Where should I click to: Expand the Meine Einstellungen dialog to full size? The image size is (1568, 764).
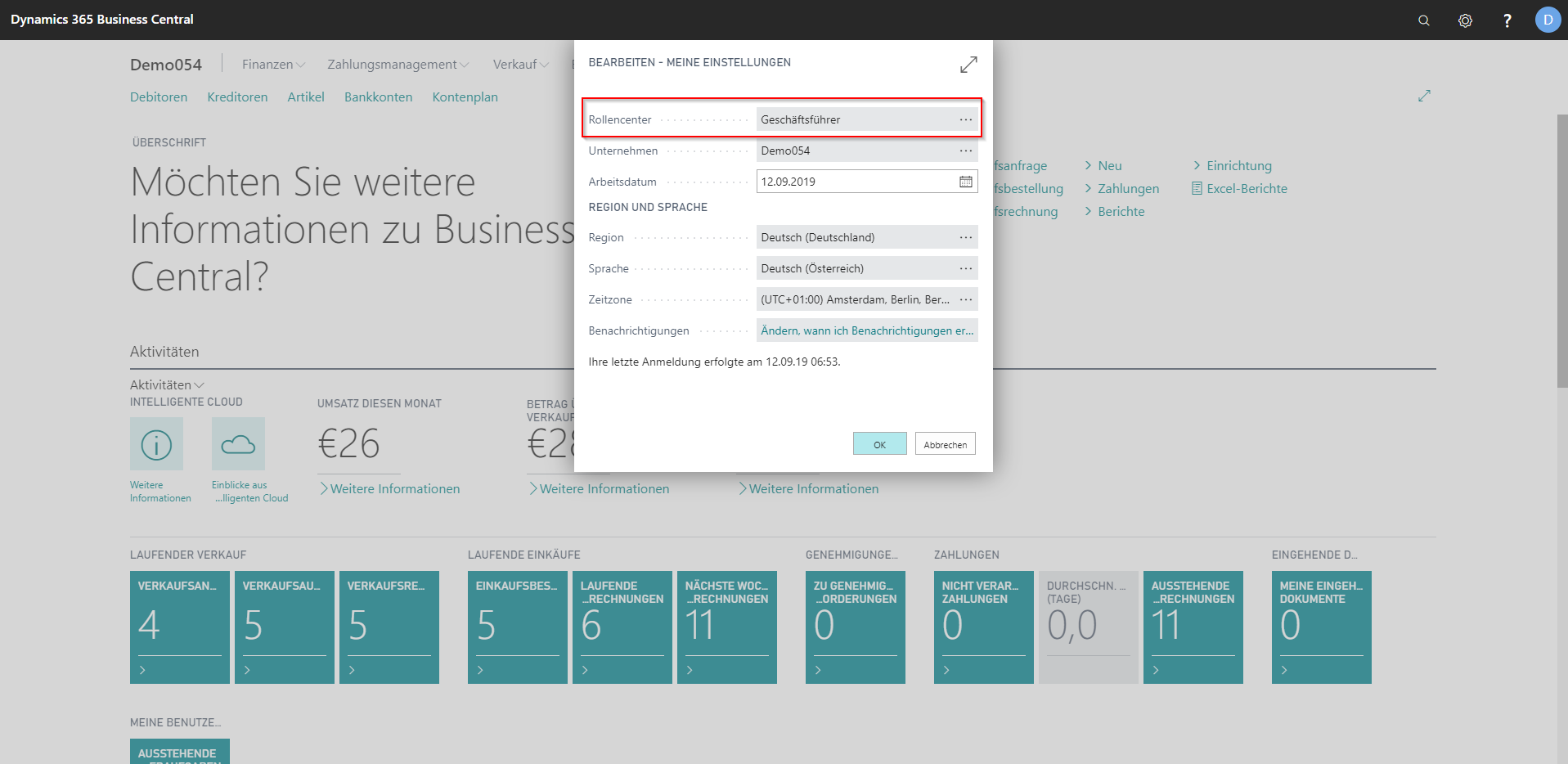tap(968, 65)
